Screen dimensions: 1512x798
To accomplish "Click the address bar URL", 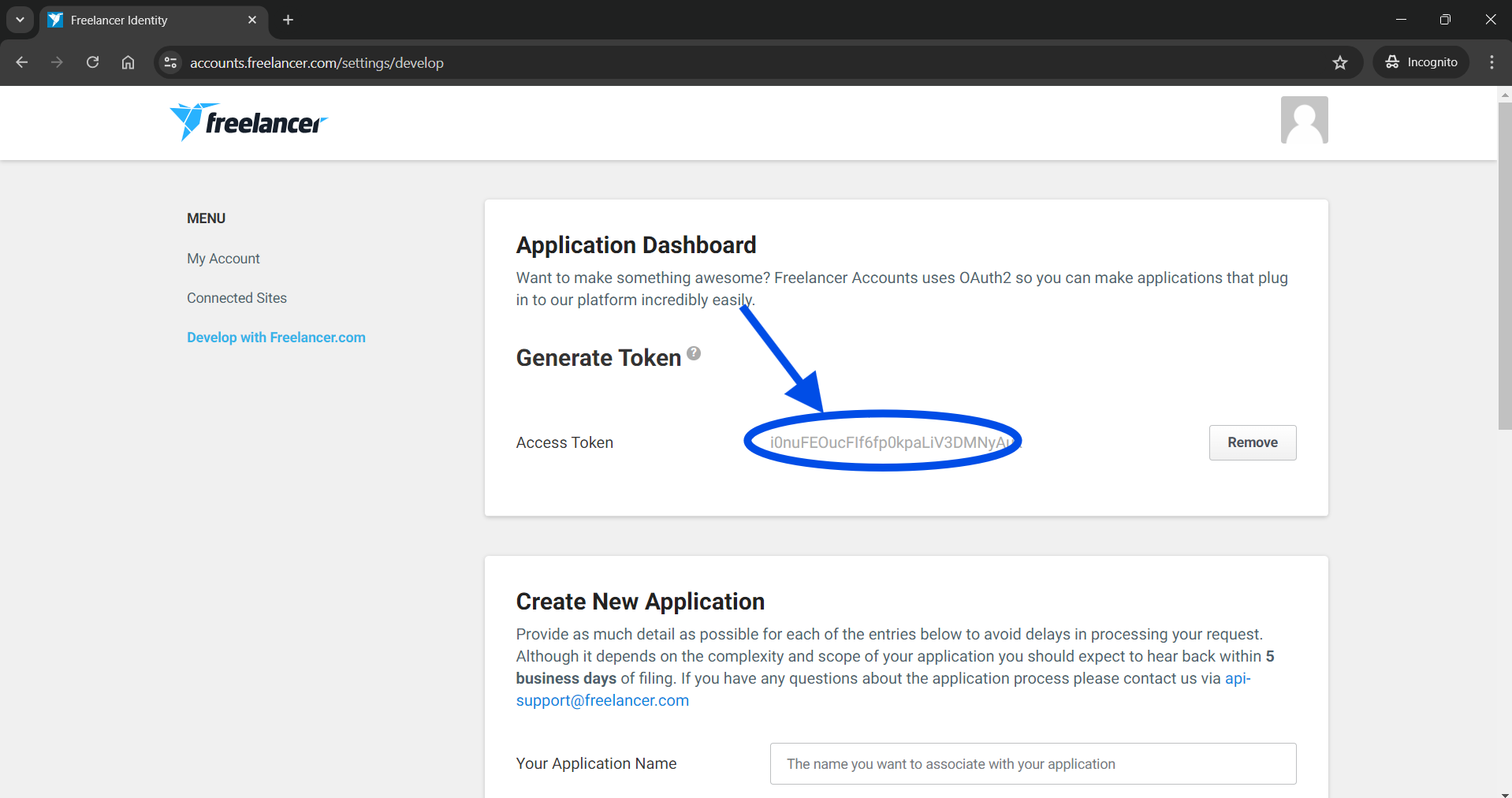I will pos(316,62).
